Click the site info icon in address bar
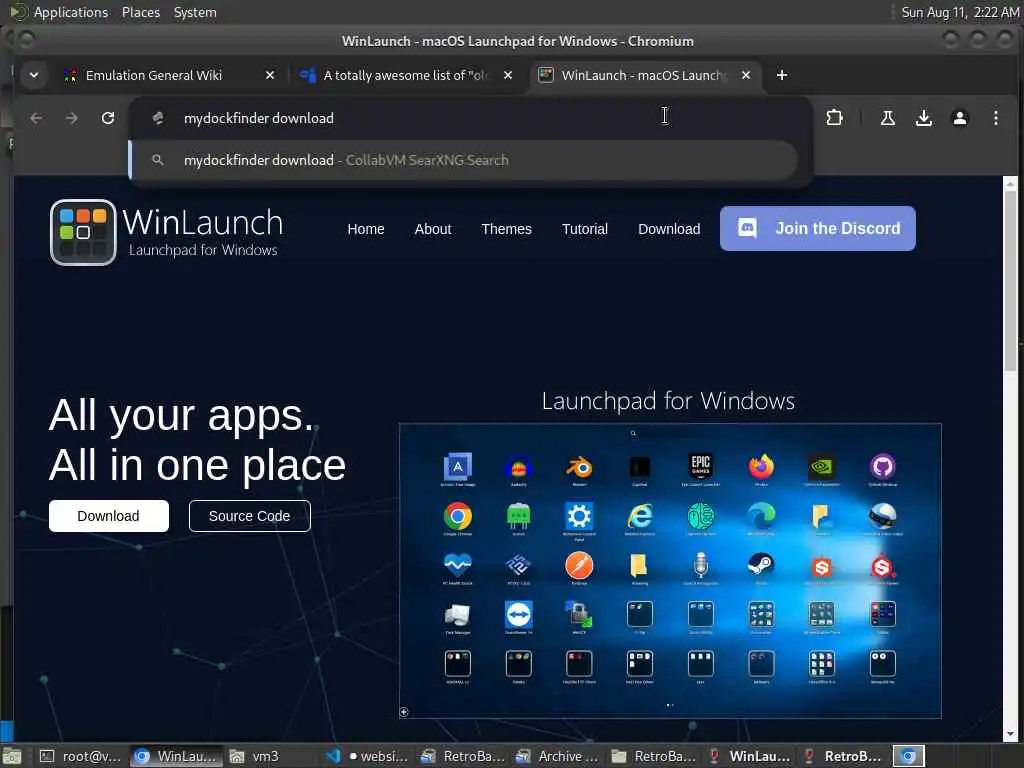The image size is (1024, 768). tap(157, 118)
